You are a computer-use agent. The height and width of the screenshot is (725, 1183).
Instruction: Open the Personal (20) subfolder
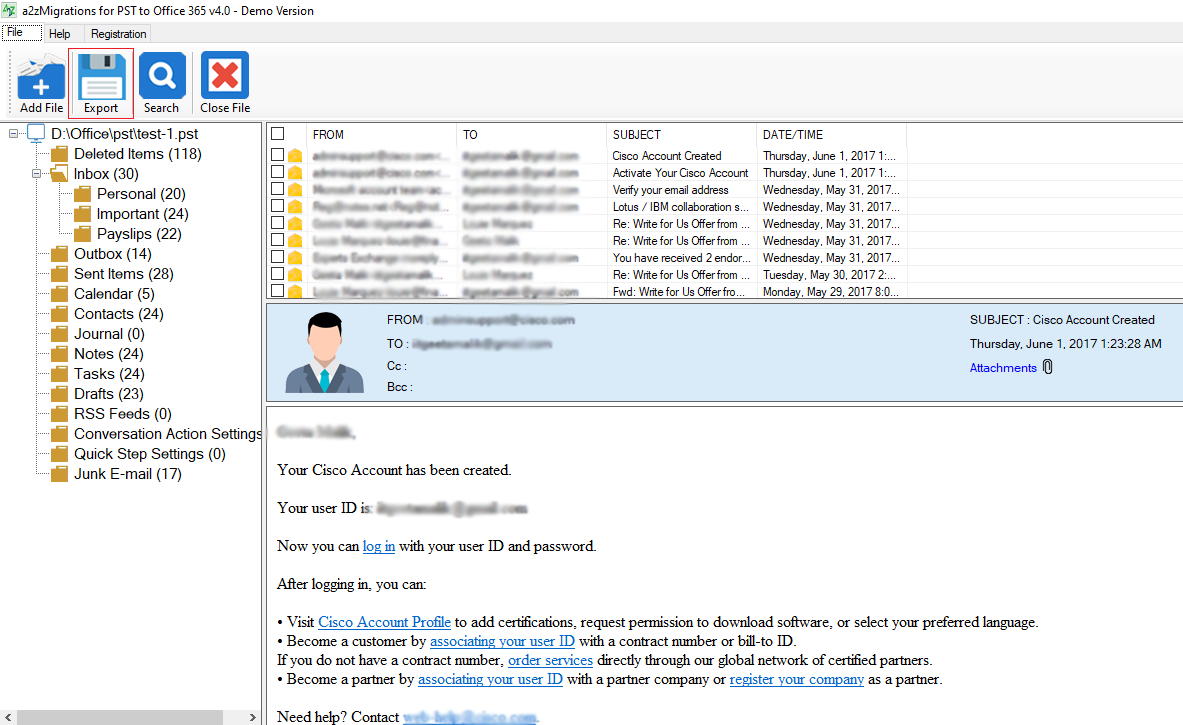[x=141, y=194]
